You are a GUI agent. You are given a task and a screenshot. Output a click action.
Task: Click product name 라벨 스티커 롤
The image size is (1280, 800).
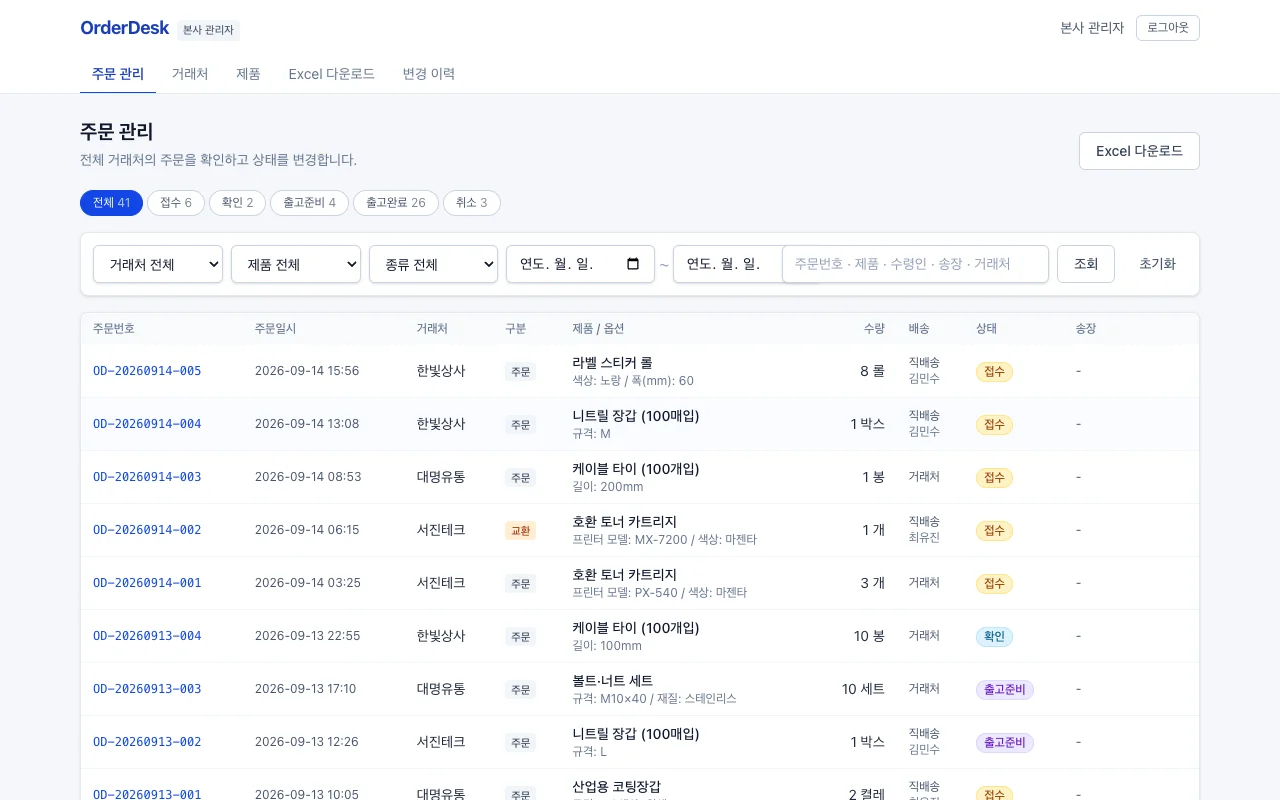tap(612, 362)
